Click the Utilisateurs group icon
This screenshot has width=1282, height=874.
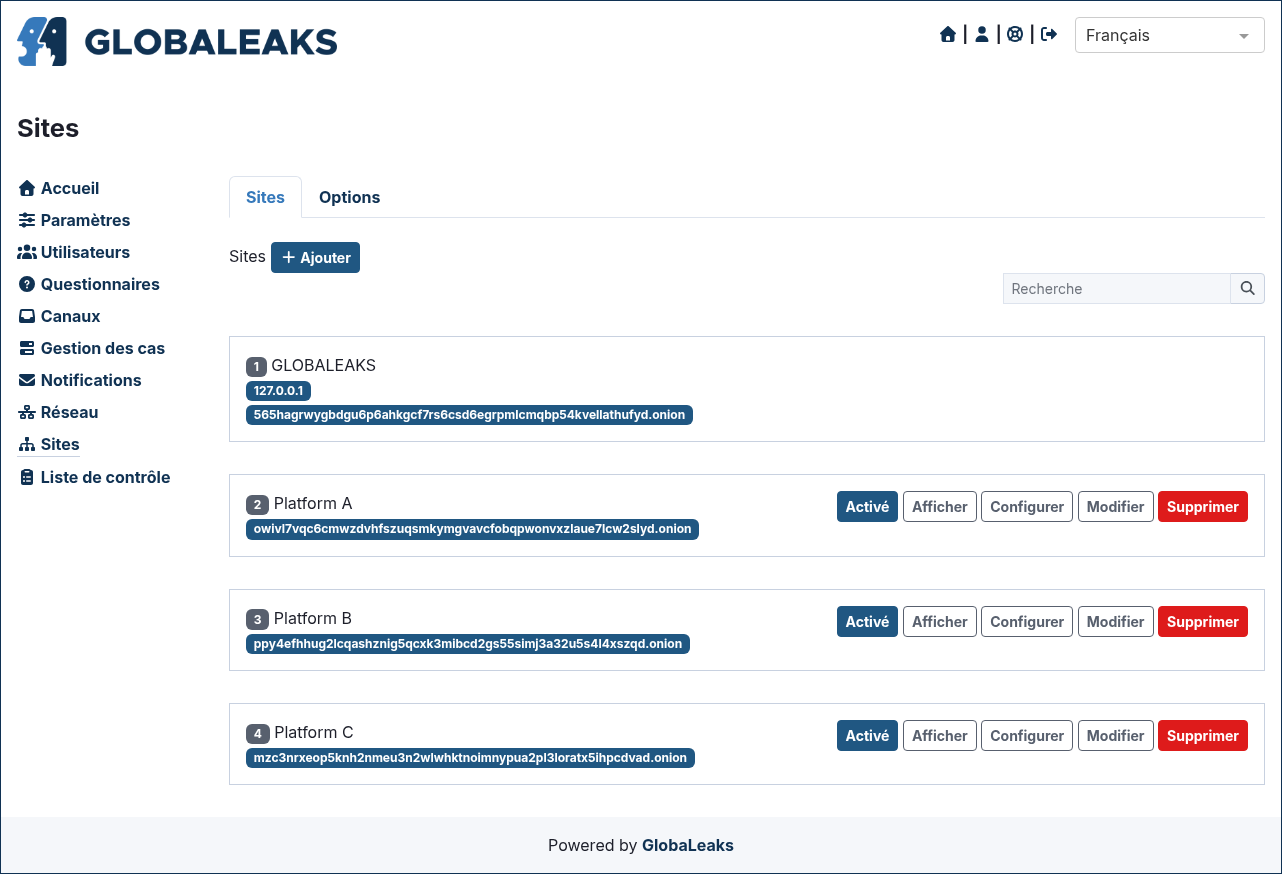(x=27, y=252)
